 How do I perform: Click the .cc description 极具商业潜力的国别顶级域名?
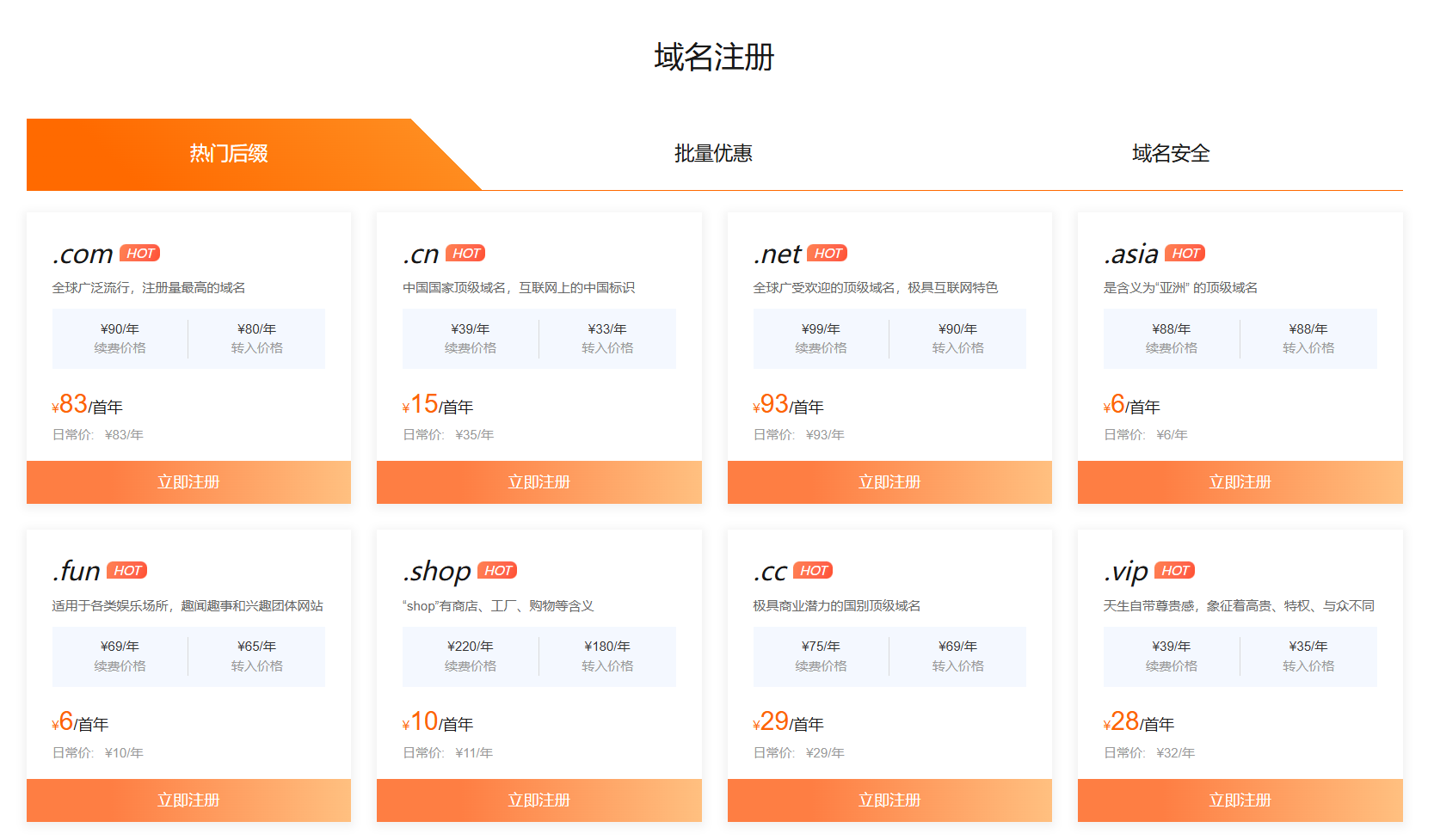coord(837,606)
